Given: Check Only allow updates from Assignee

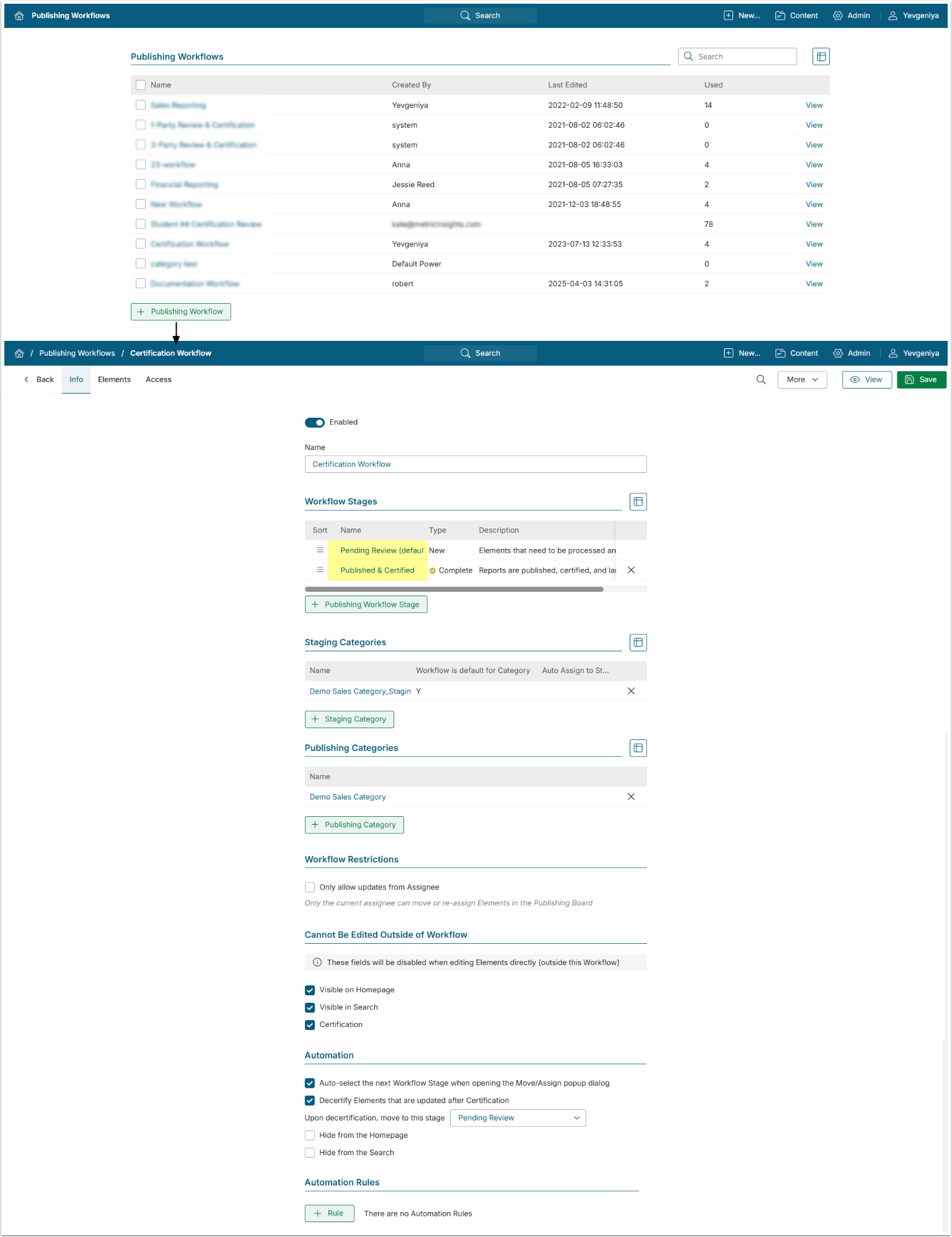Looking at the screenshot, I should pos(310,887).
